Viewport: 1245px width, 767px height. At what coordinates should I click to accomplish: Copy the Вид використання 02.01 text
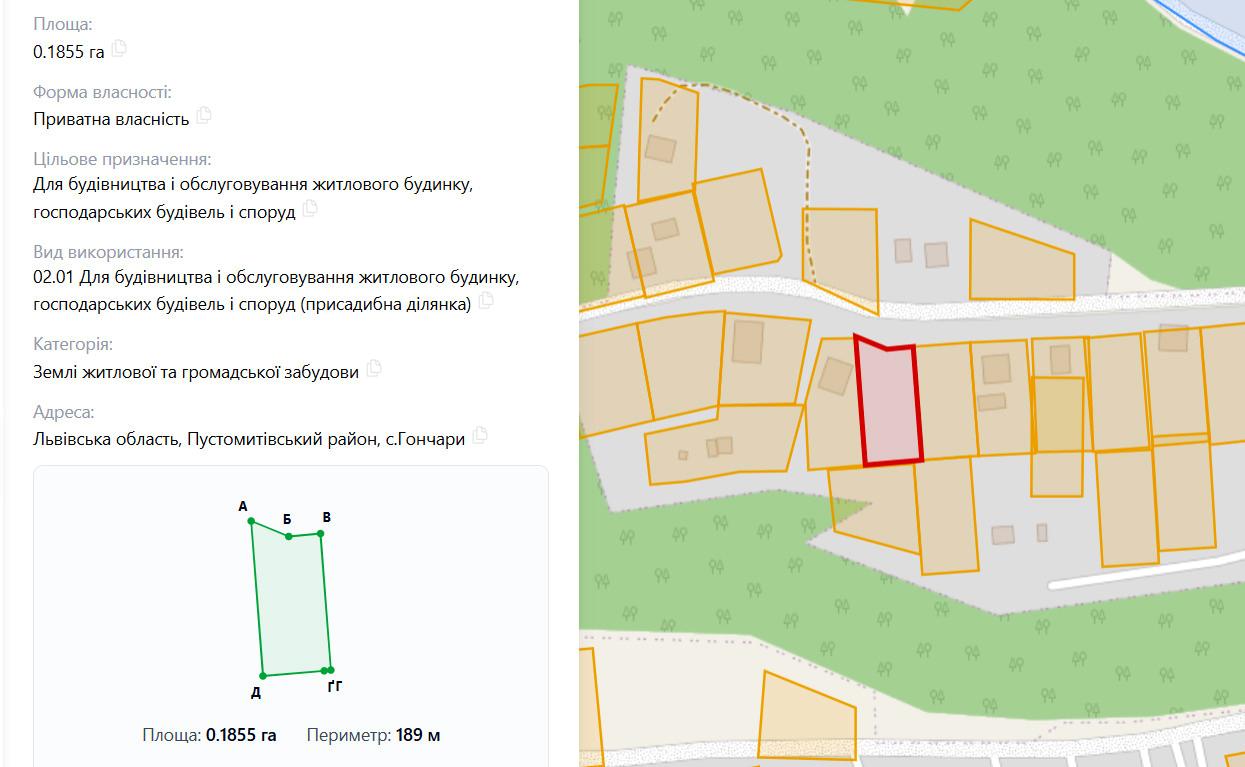pos(486,301)
